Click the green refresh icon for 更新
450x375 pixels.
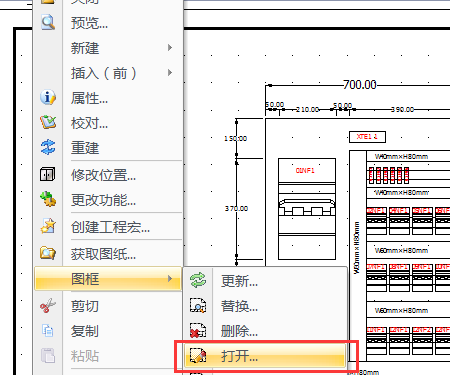pos(198,280)
